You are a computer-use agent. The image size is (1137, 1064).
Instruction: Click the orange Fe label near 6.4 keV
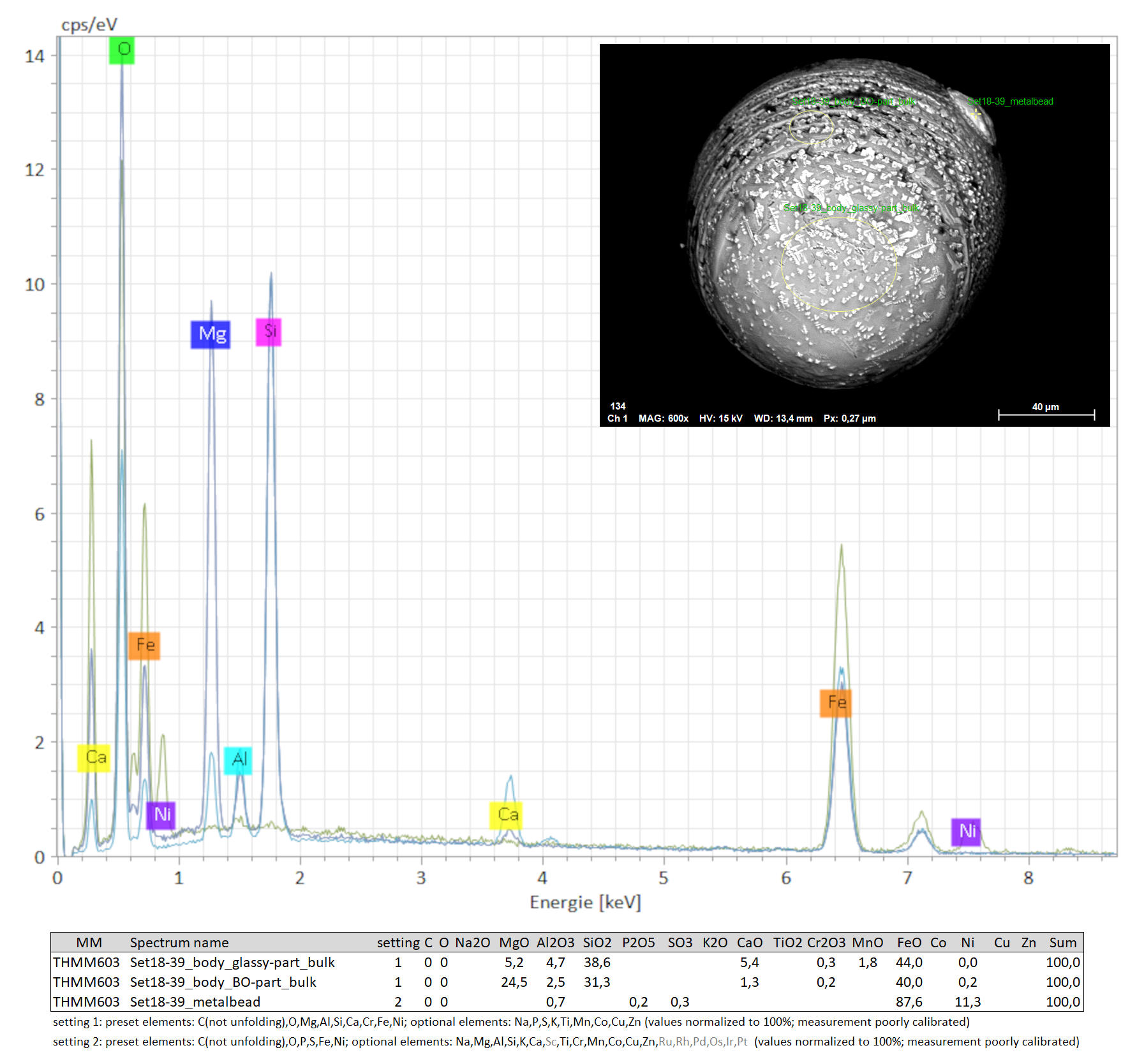(x=836, y=703)
